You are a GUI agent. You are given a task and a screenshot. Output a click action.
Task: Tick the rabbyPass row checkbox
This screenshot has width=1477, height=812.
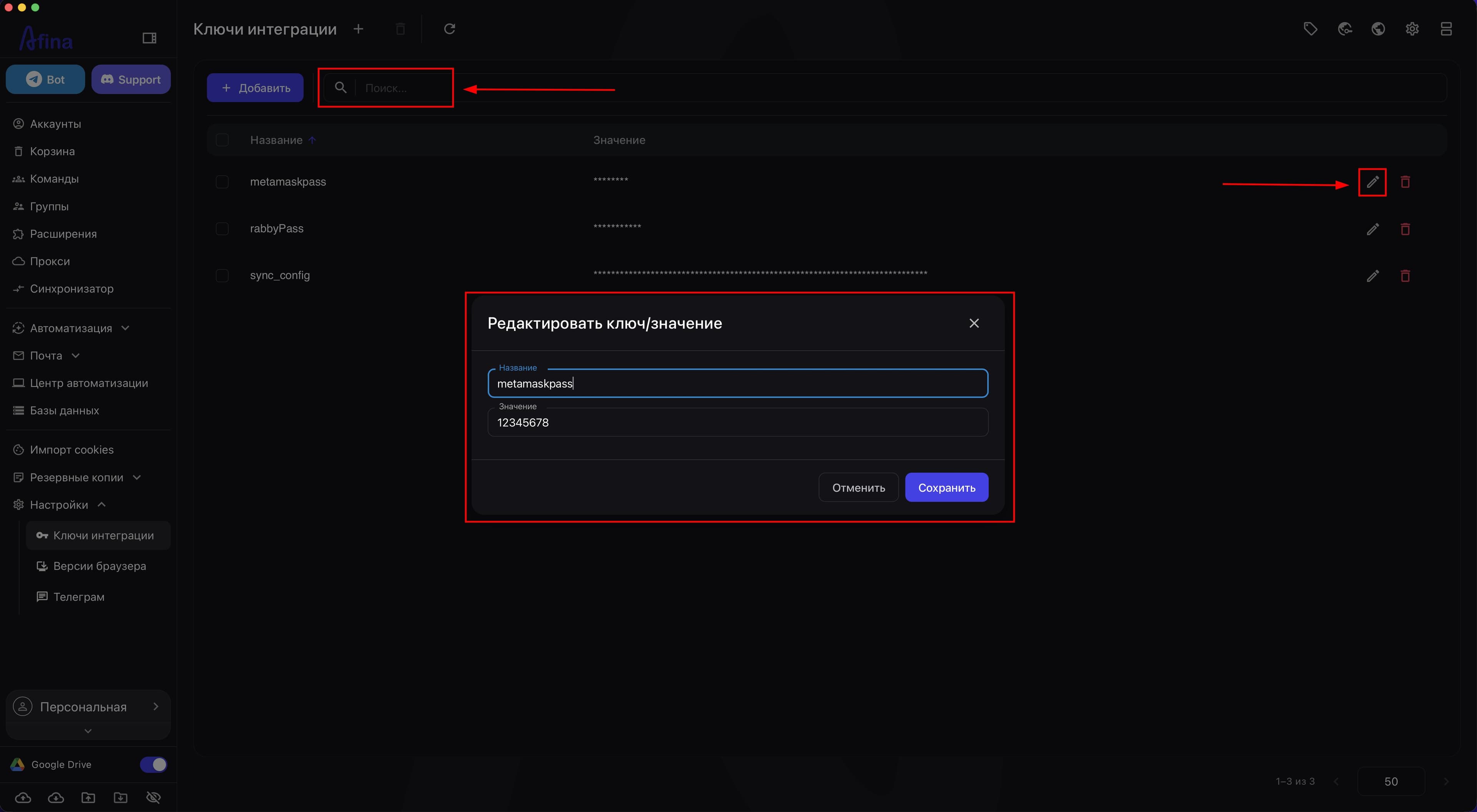click(x=222, y=229)
